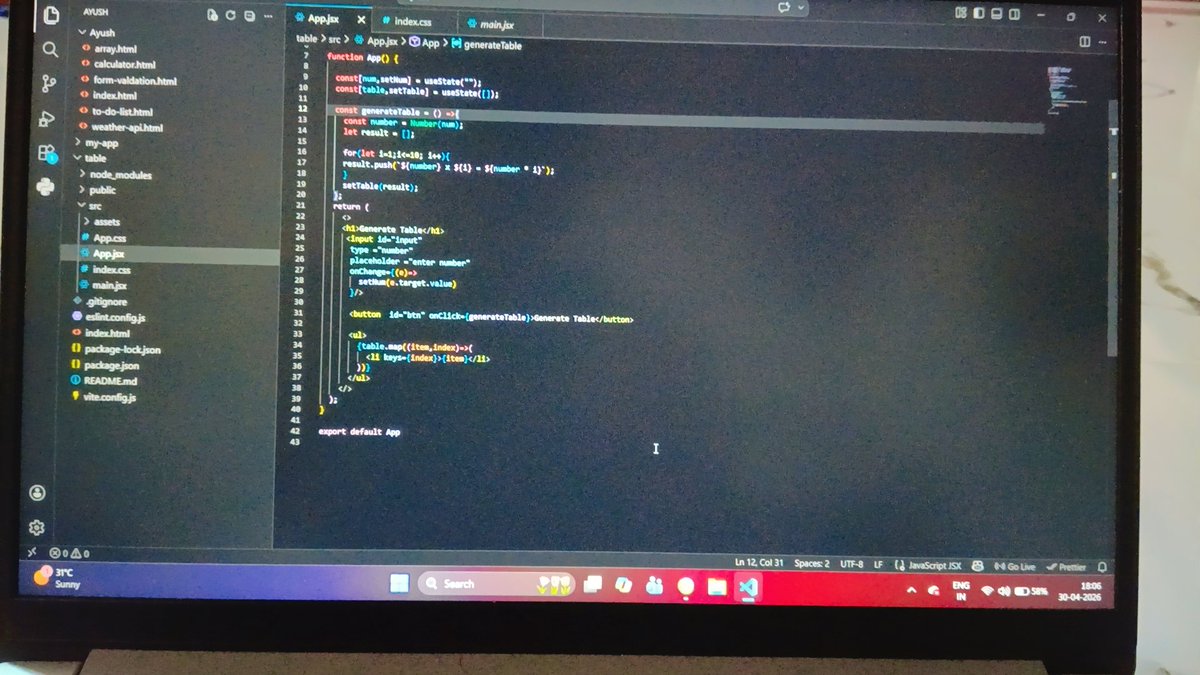Switch to the index.css editor tab

tap(414, 21)
